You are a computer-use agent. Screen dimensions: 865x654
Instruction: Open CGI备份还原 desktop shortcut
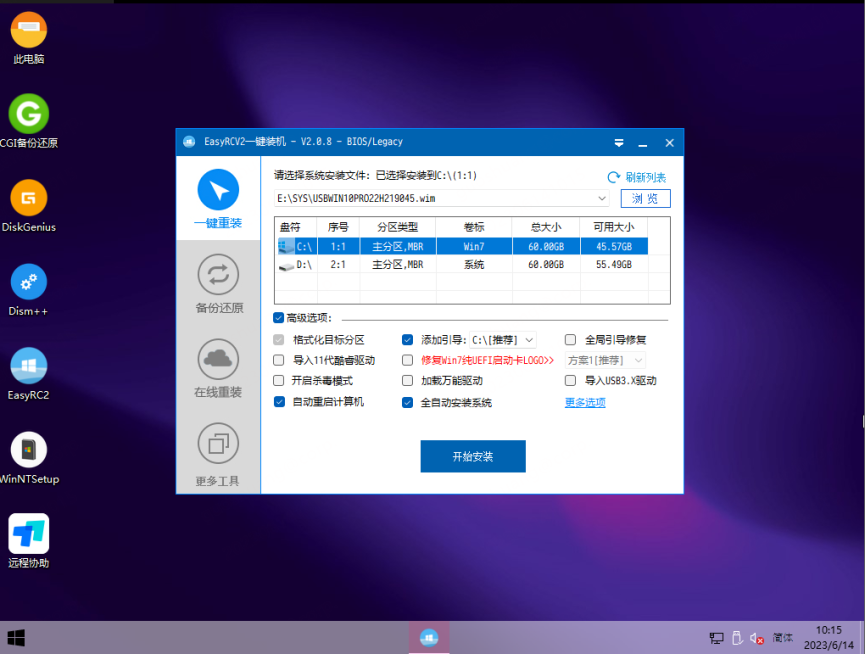[29, 122]
